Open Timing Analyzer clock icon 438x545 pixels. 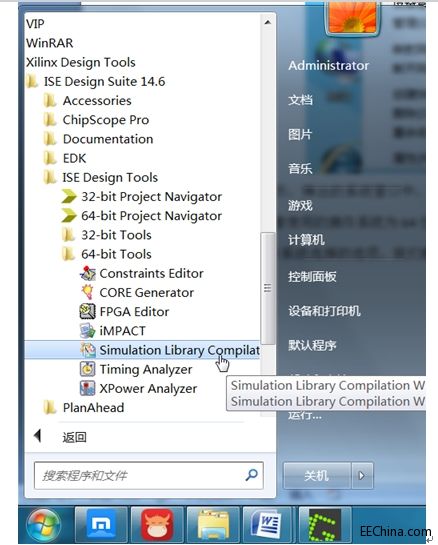(x=88, y=369)
